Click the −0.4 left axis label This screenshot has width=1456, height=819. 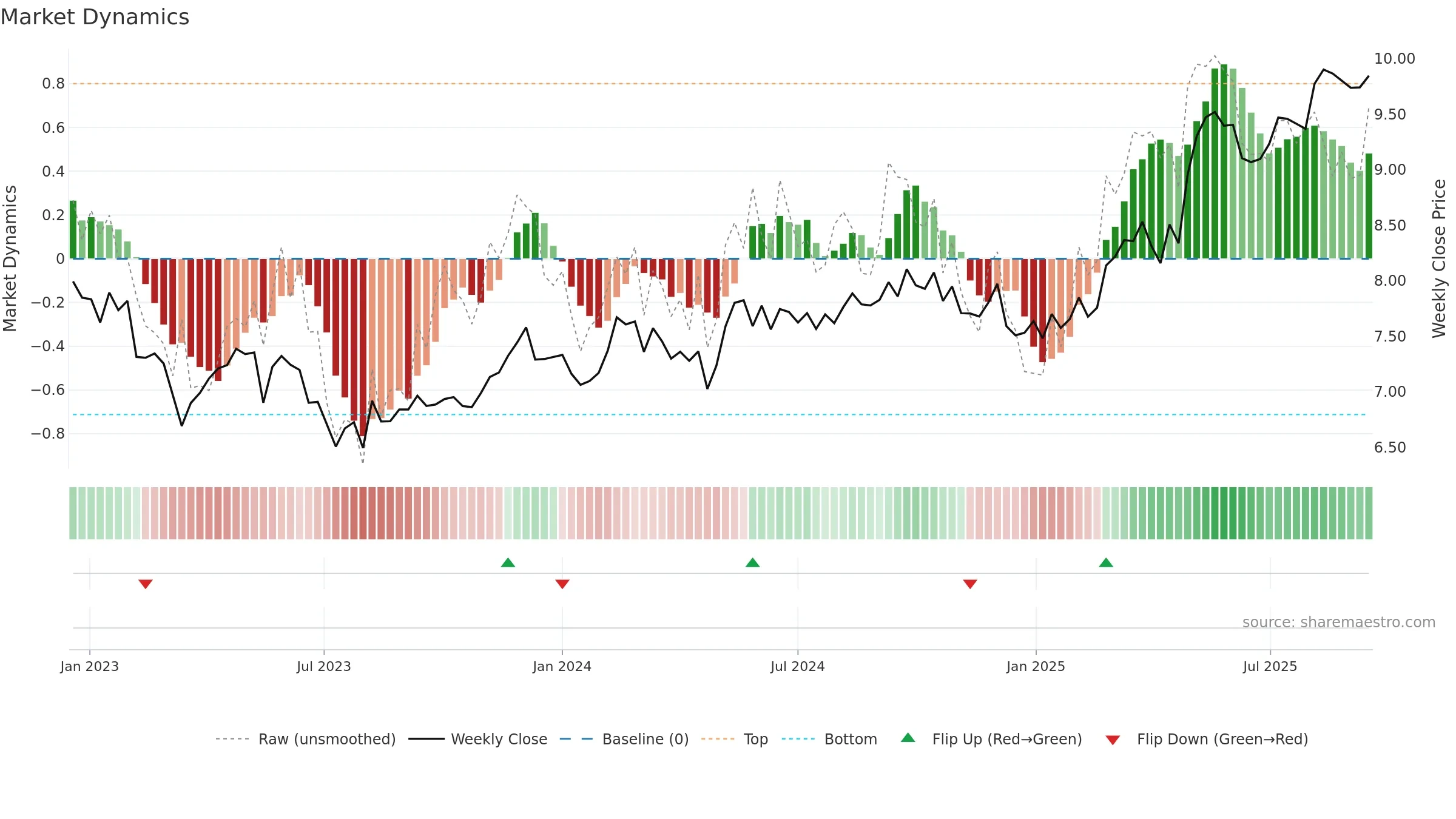[x=48, y=346]
